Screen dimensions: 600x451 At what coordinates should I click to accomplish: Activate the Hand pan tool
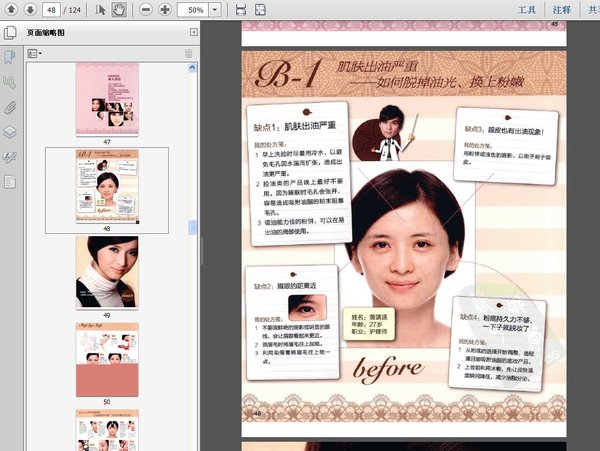[119, 10]
